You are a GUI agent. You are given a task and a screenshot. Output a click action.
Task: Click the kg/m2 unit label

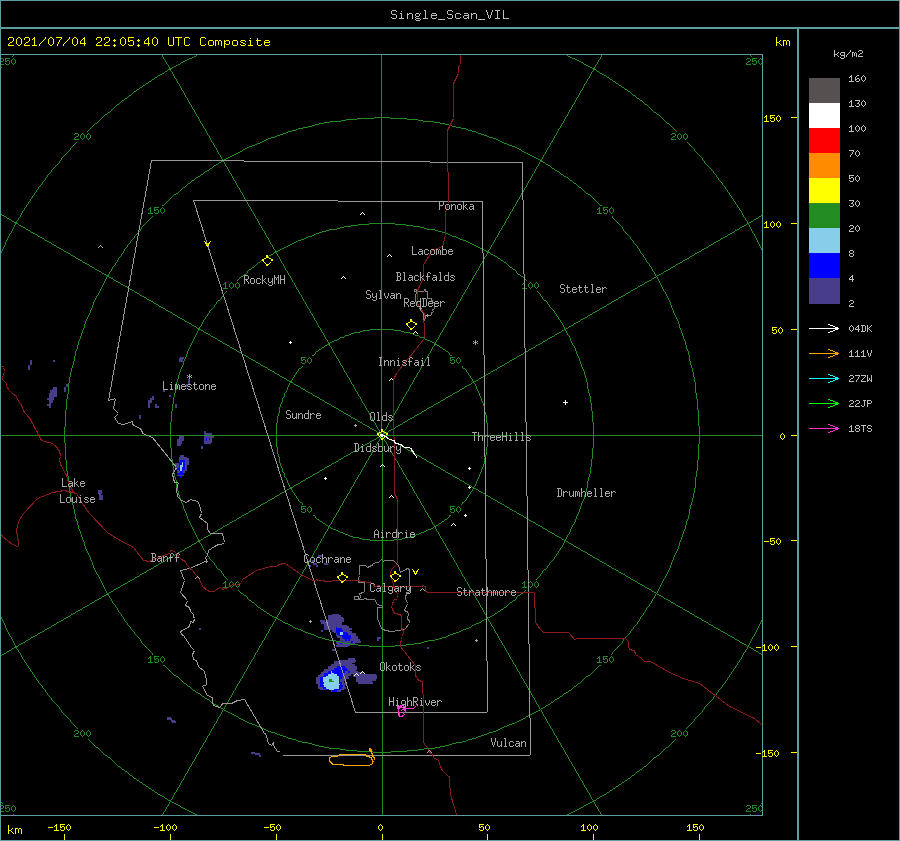(x=848, y=54)
